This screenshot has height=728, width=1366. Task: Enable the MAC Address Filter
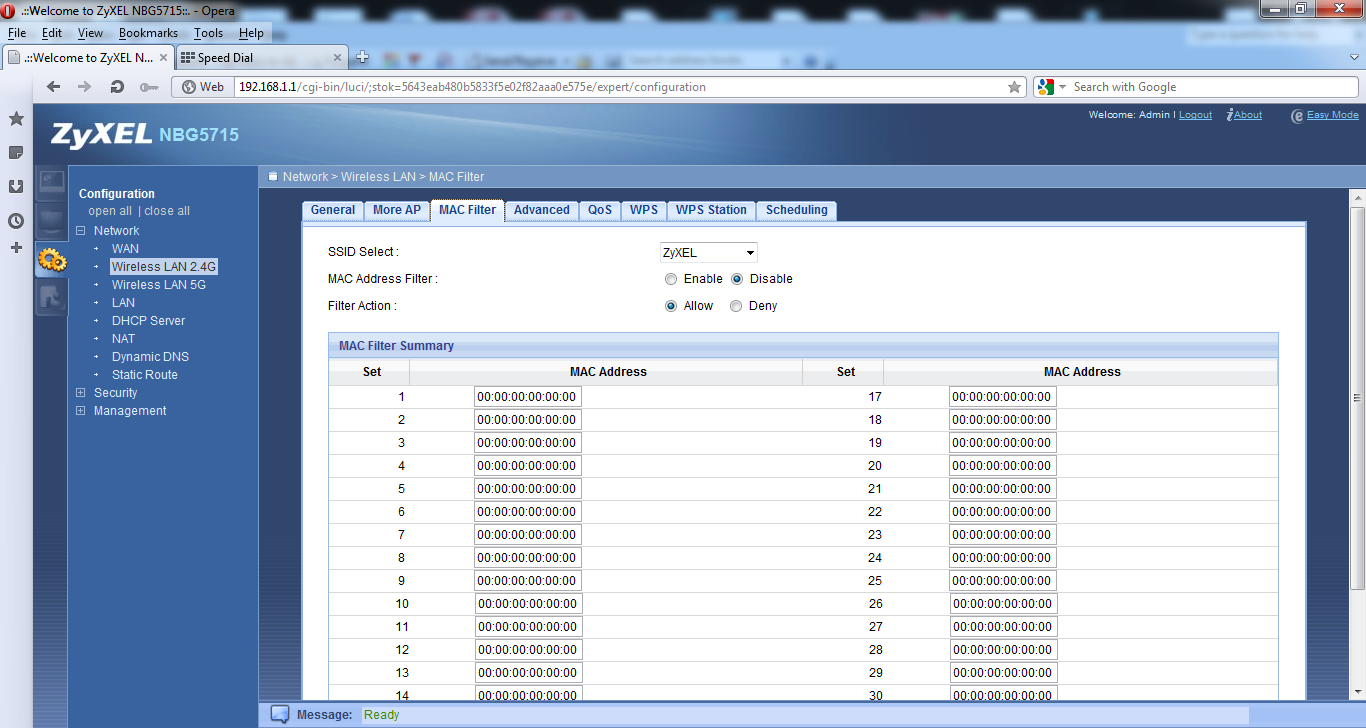pos(671,279)
